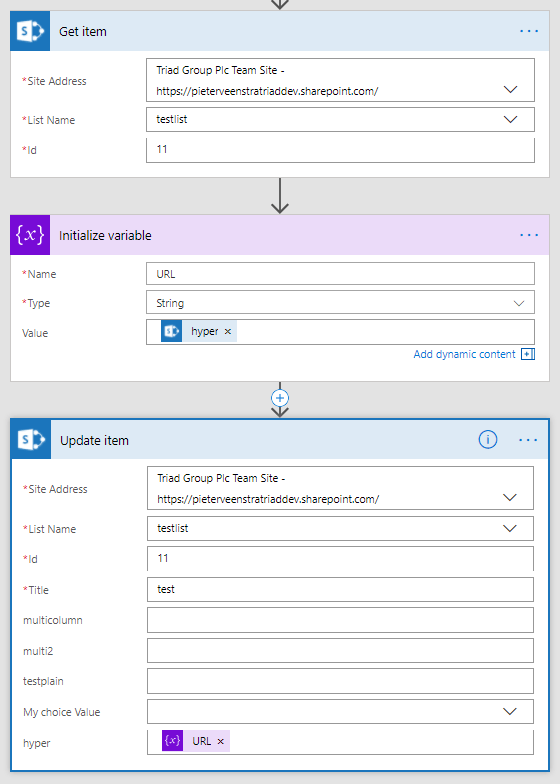Open the Get item ellipsis menu
Viewport: 560px width, 784px height.
528,31
